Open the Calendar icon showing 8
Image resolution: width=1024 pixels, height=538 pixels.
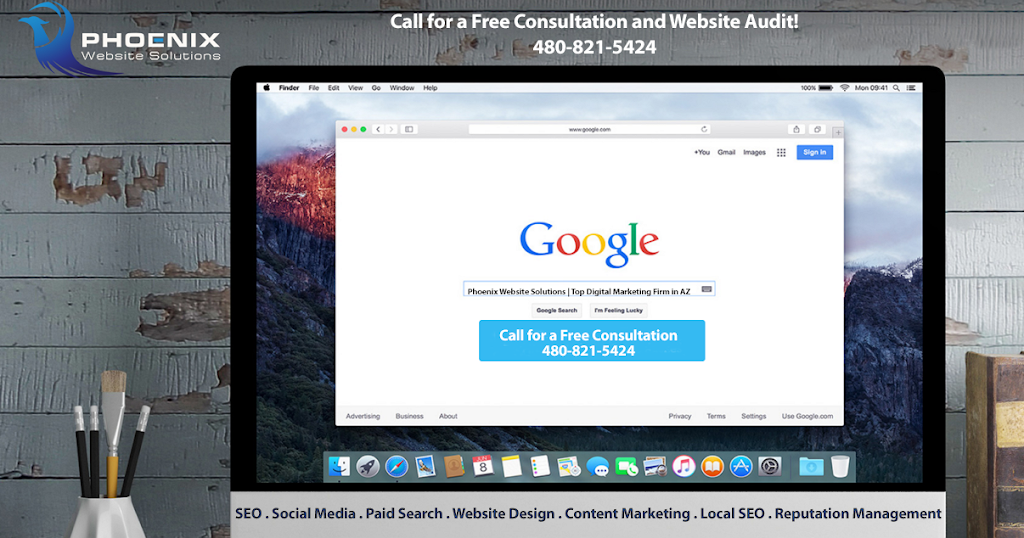tap(483, 466)
